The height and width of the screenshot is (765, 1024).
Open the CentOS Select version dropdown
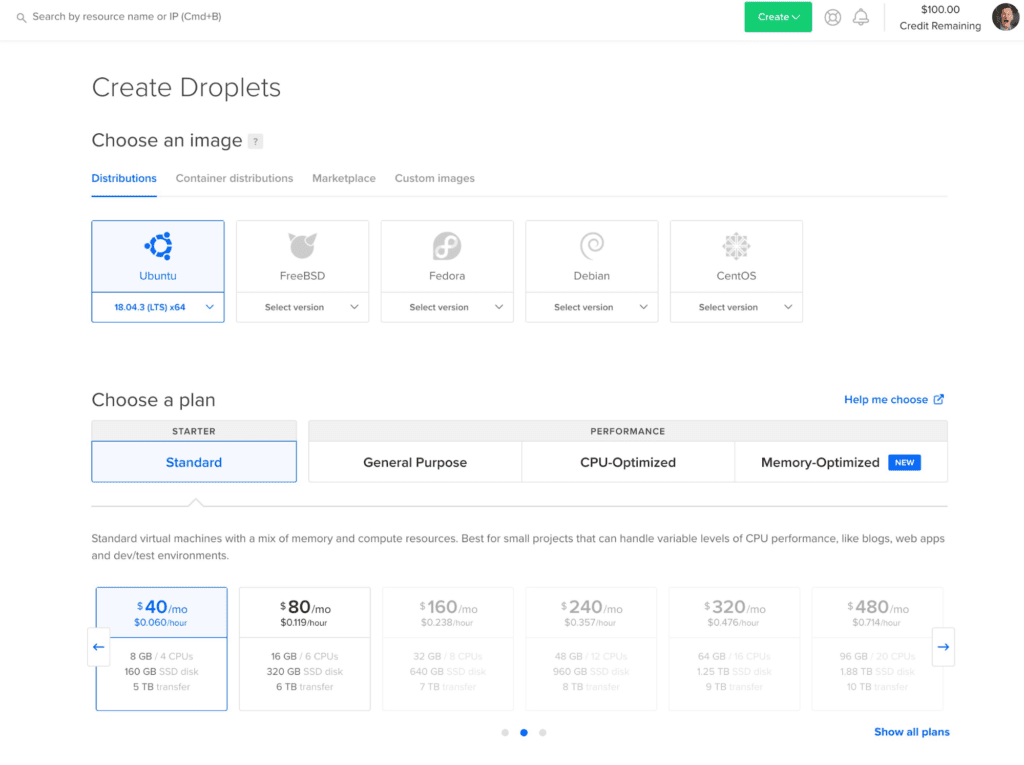point(736,307)
